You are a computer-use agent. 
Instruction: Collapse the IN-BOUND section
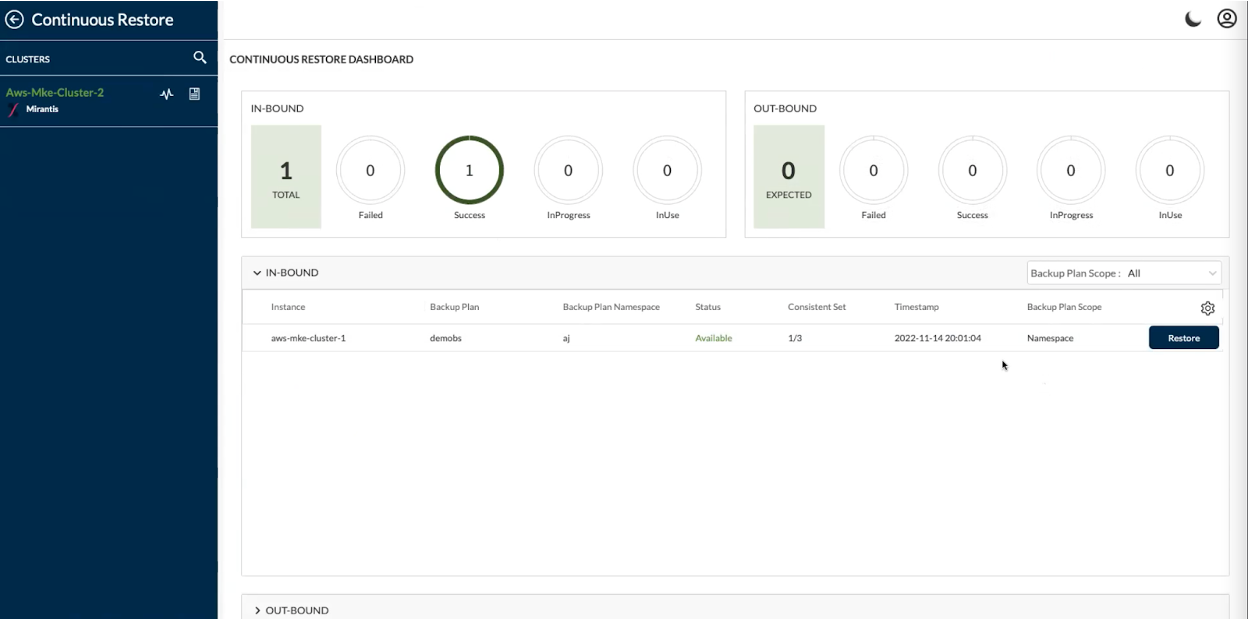[x=257, y=273]
